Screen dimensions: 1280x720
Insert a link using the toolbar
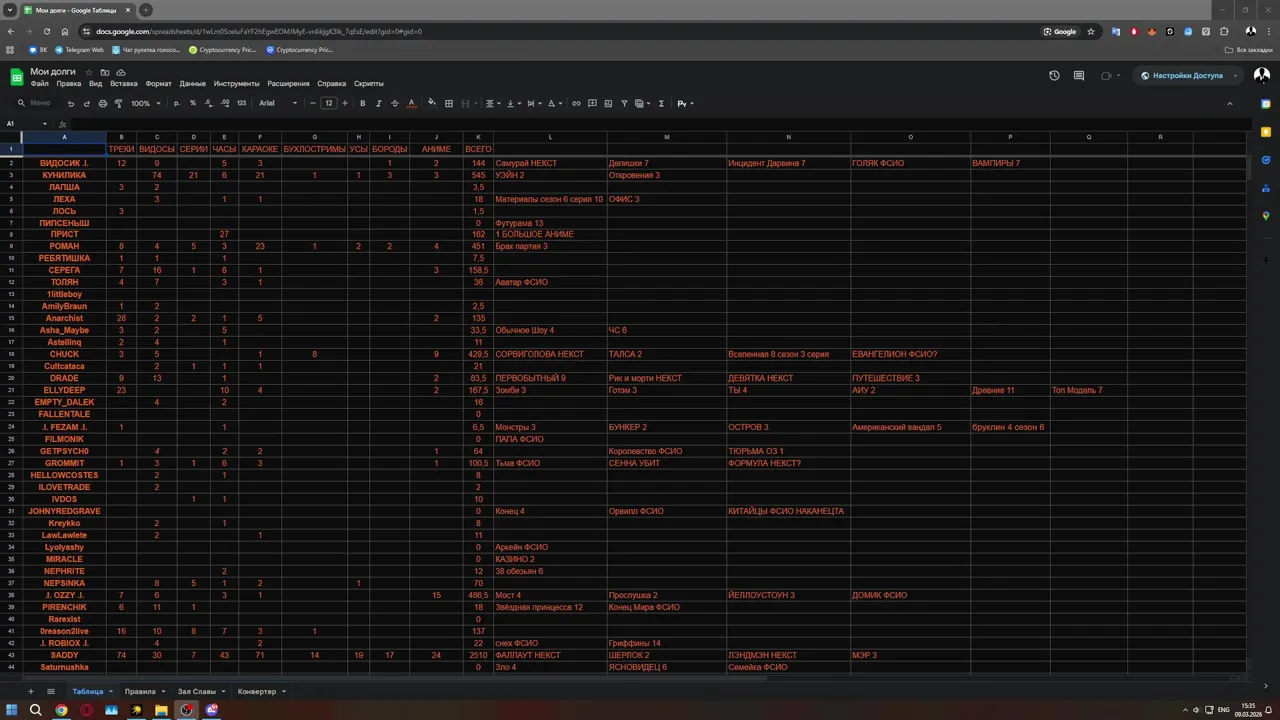(x=576, y=103)
